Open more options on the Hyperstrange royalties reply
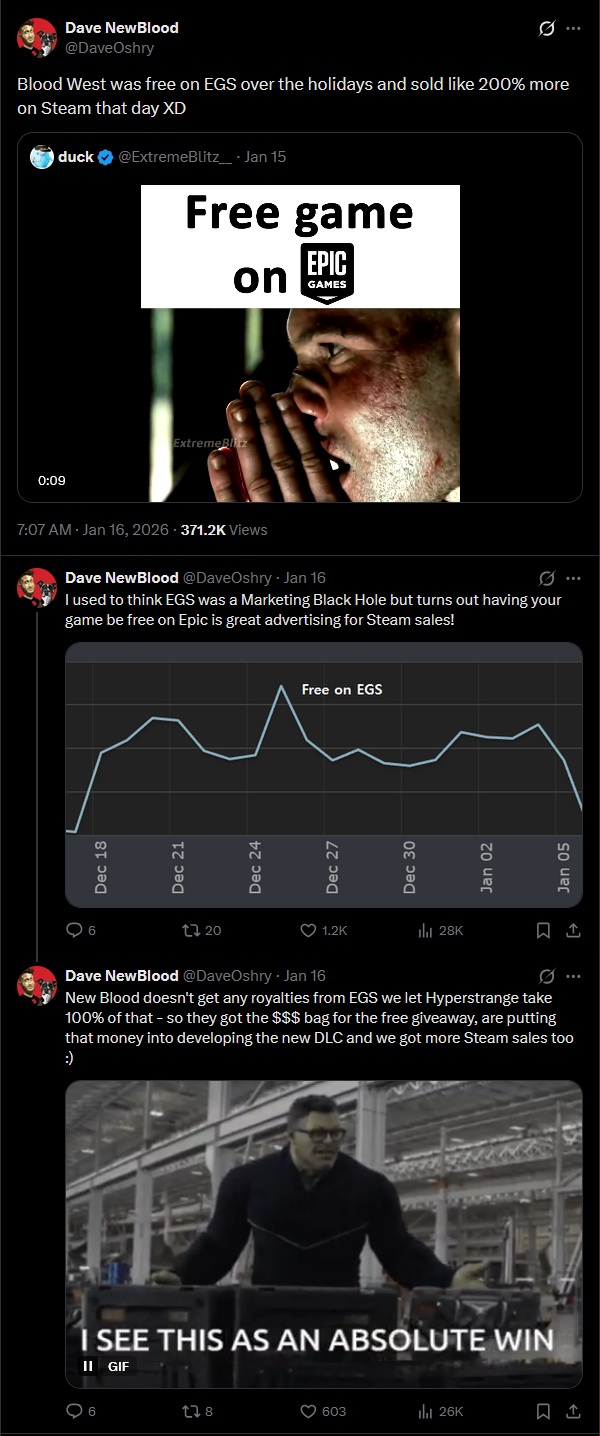The image size is (600, 1436). tap(573, 976)
